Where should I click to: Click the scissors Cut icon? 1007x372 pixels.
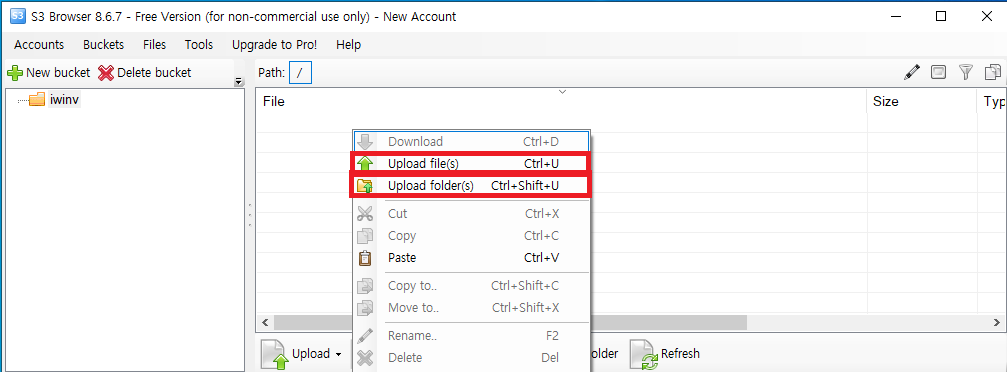(365, 214)
